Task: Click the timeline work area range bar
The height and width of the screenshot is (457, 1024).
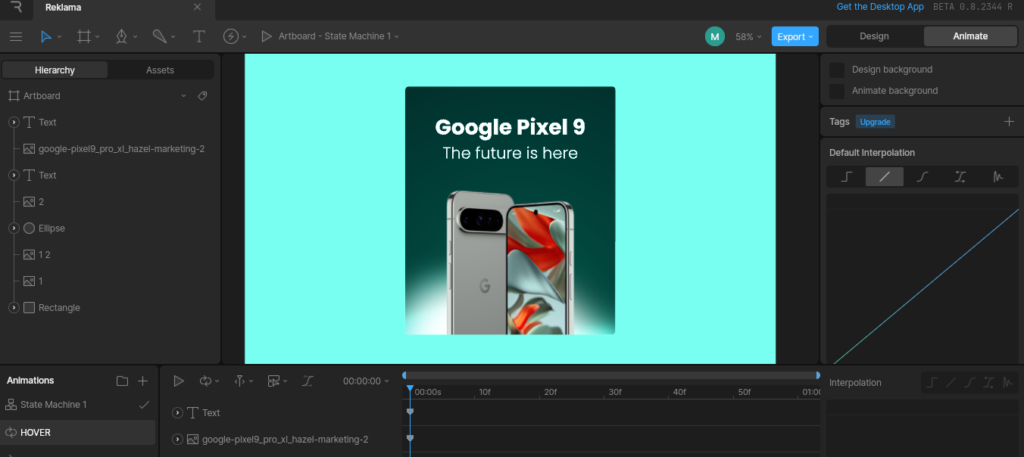Action: pyautogui.click(x=611, y=375)
